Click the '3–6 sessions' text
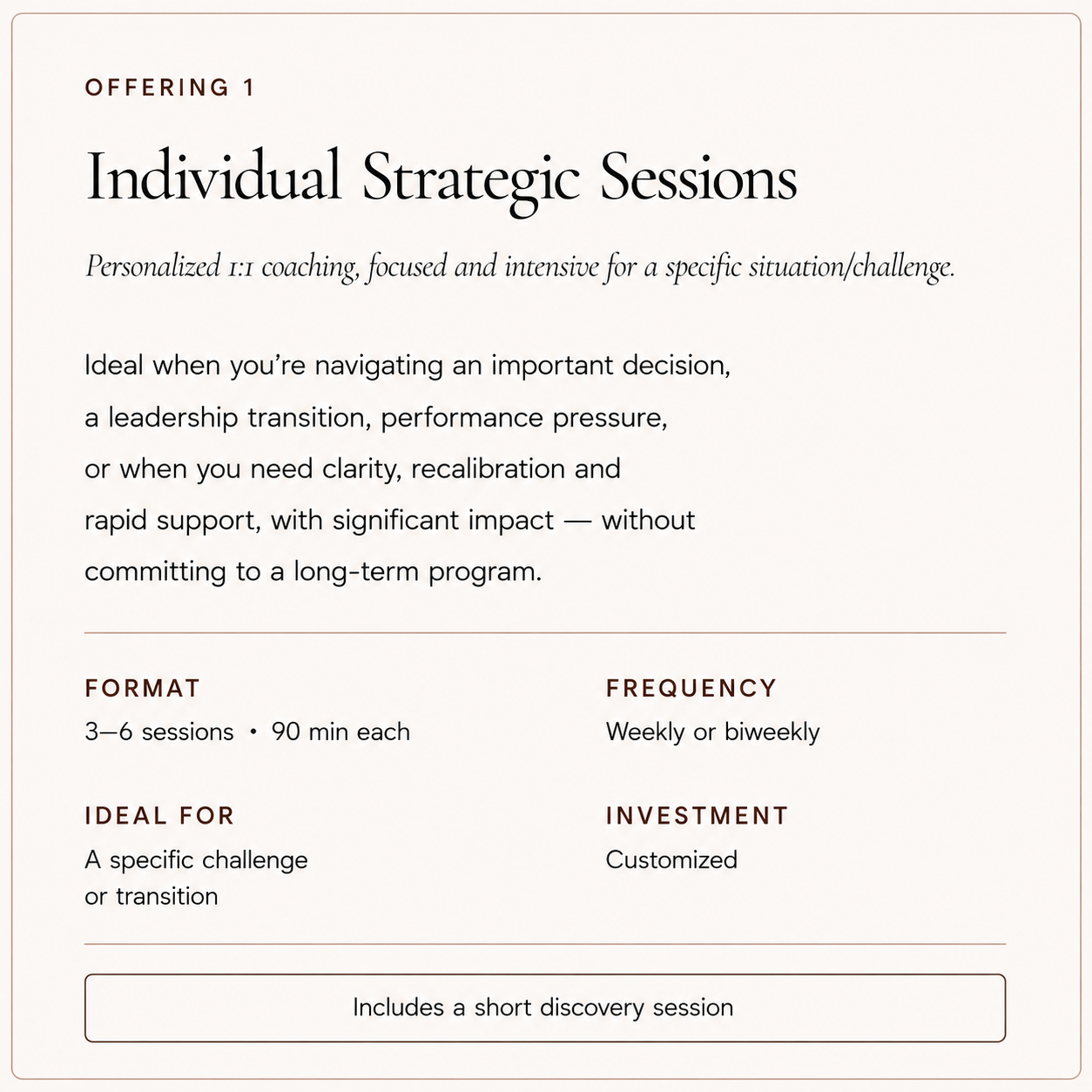Viewport: 1092px width, 1092px height. pyautogui.click(x=159, y=731)
